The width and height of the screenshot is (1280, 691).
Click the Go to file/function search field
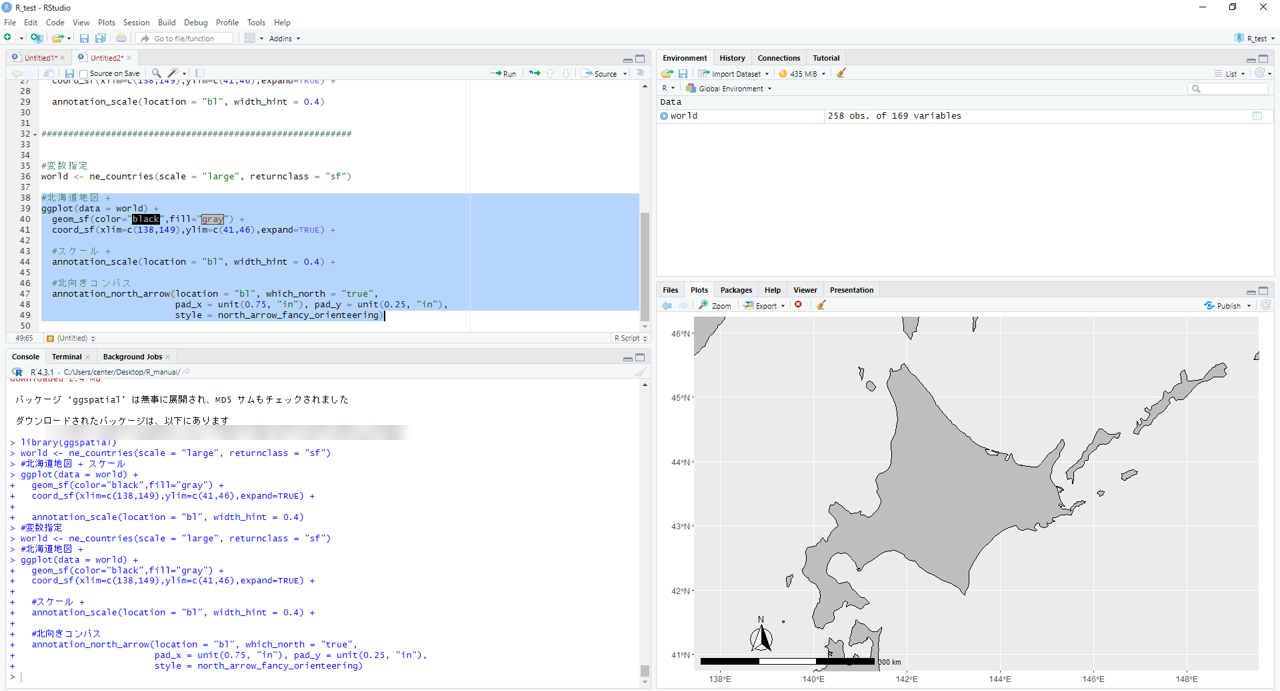(185, 38)
